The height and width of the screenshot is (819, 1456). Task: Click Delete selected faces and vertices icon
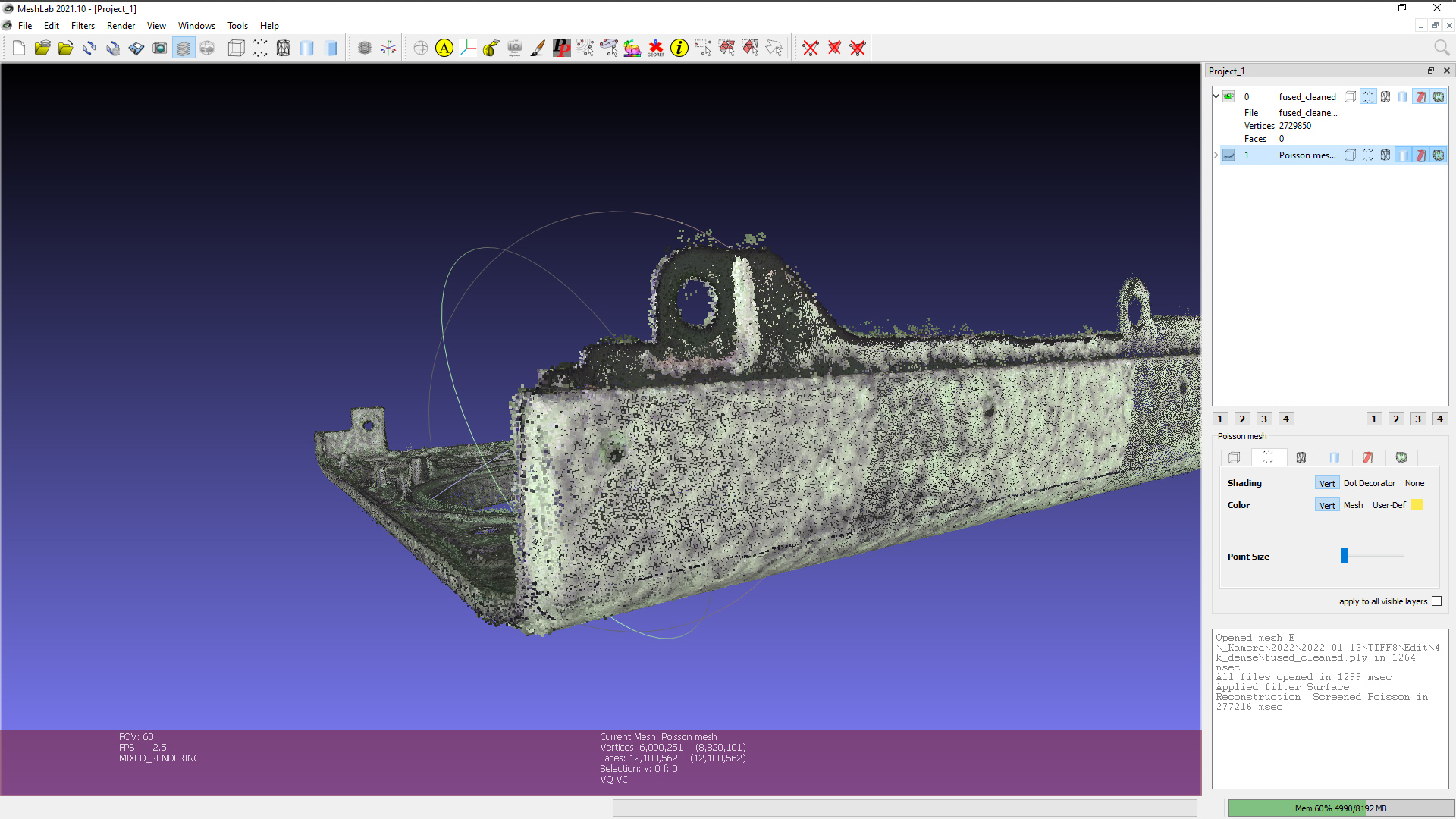(858, 49)
